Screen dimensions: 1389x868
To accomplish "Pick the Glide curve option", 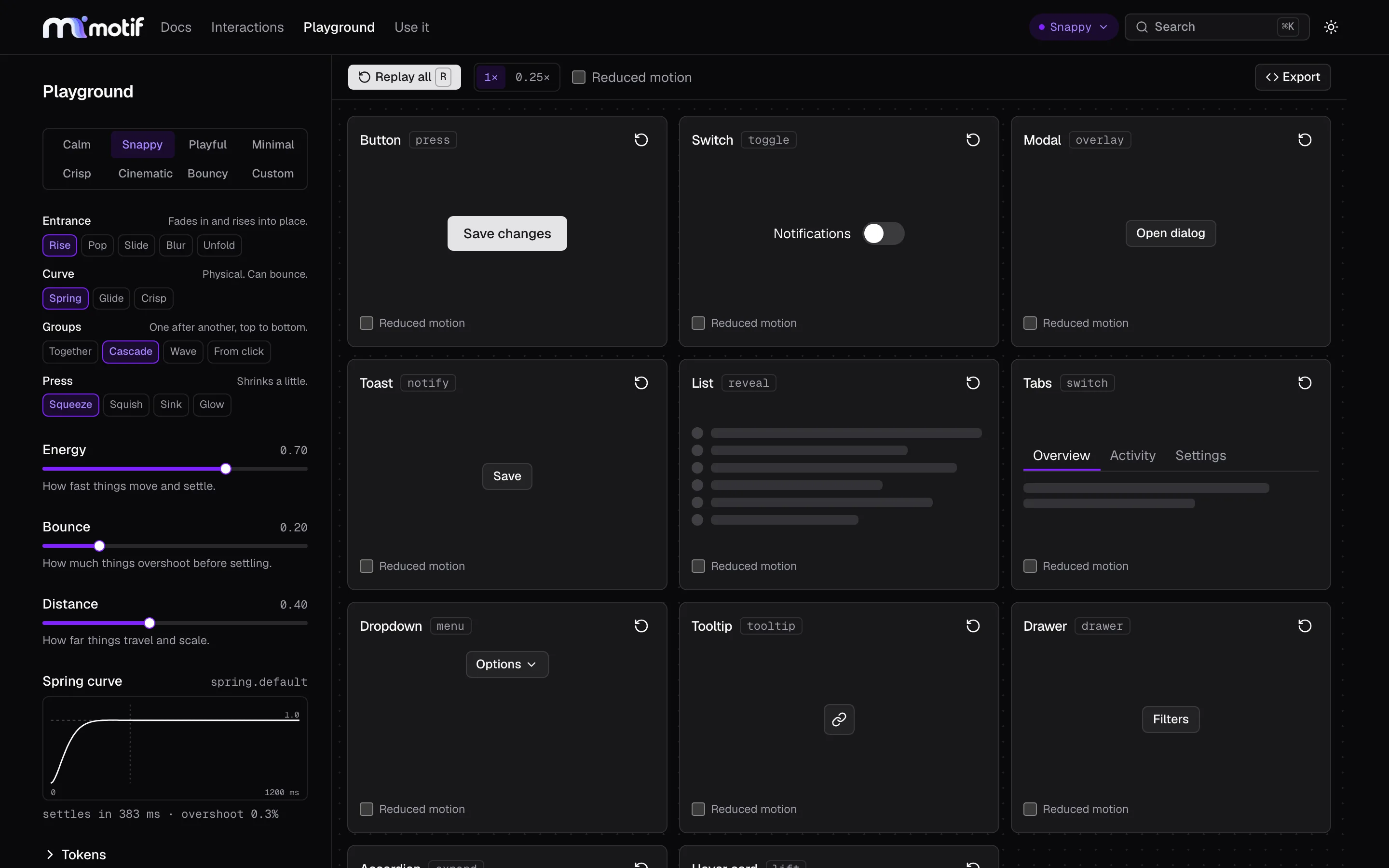I will coord(111,298).
